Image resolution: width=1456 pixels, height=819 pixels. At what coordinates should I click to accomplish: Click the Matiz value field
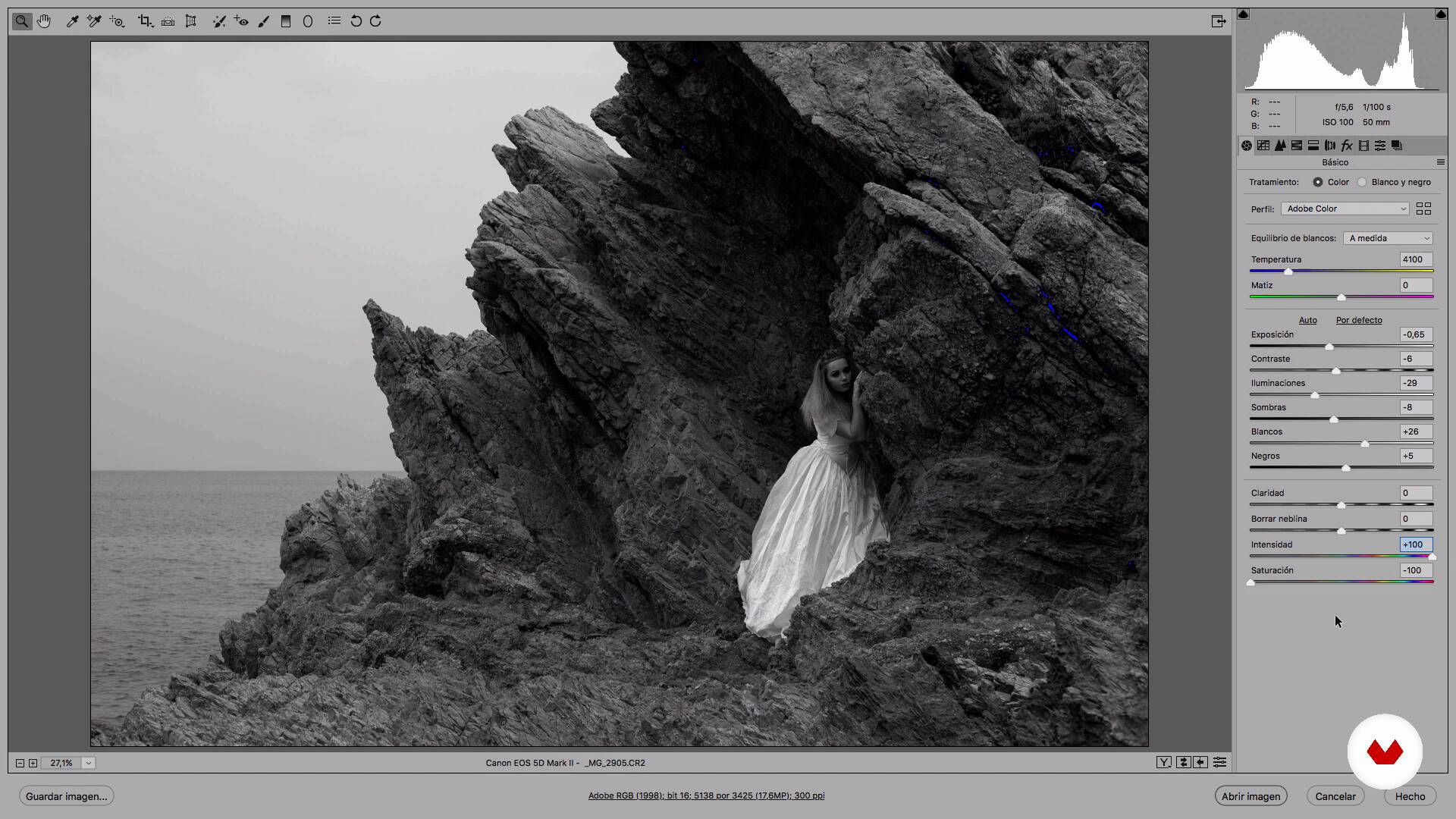(x=1416, y=285)
